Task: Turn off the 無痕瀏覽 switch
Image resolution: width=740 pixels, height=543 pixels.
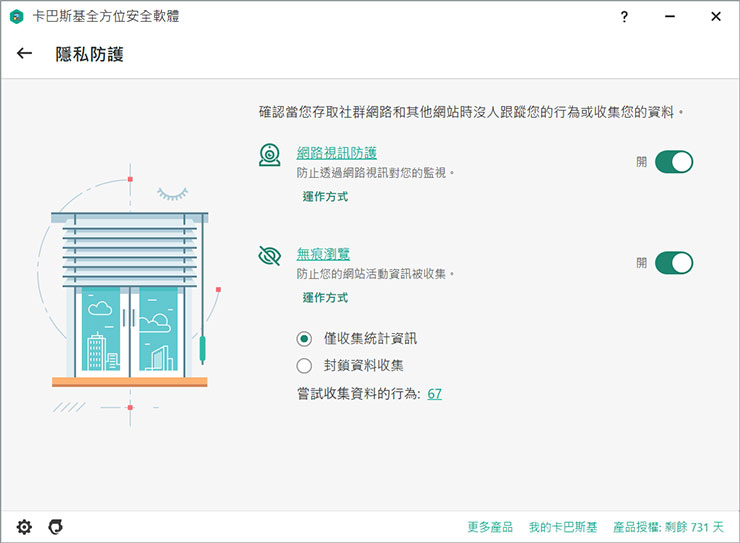Action: point(674,263)
